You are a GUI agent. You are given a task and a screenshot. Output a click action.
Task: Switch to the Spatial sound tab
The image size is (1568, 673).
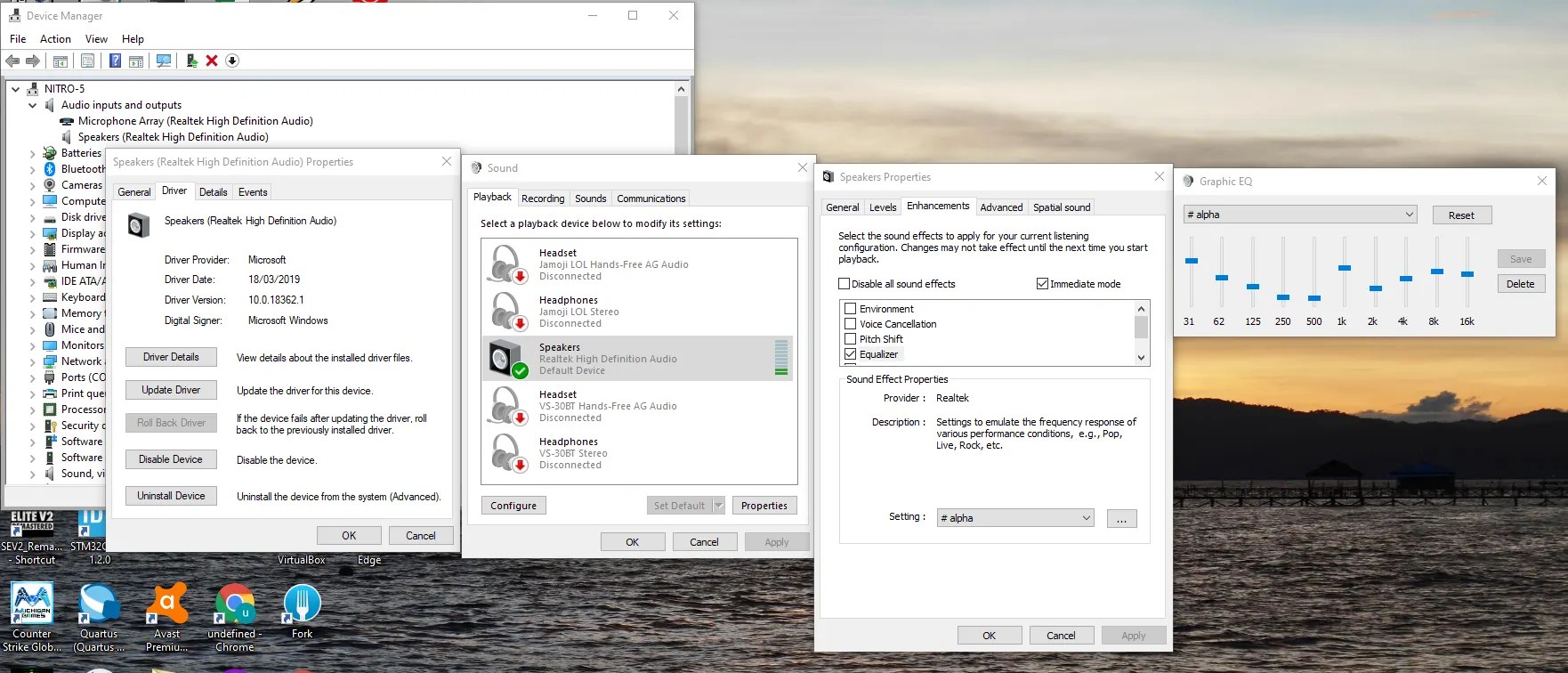click(x=1062, y=207)
